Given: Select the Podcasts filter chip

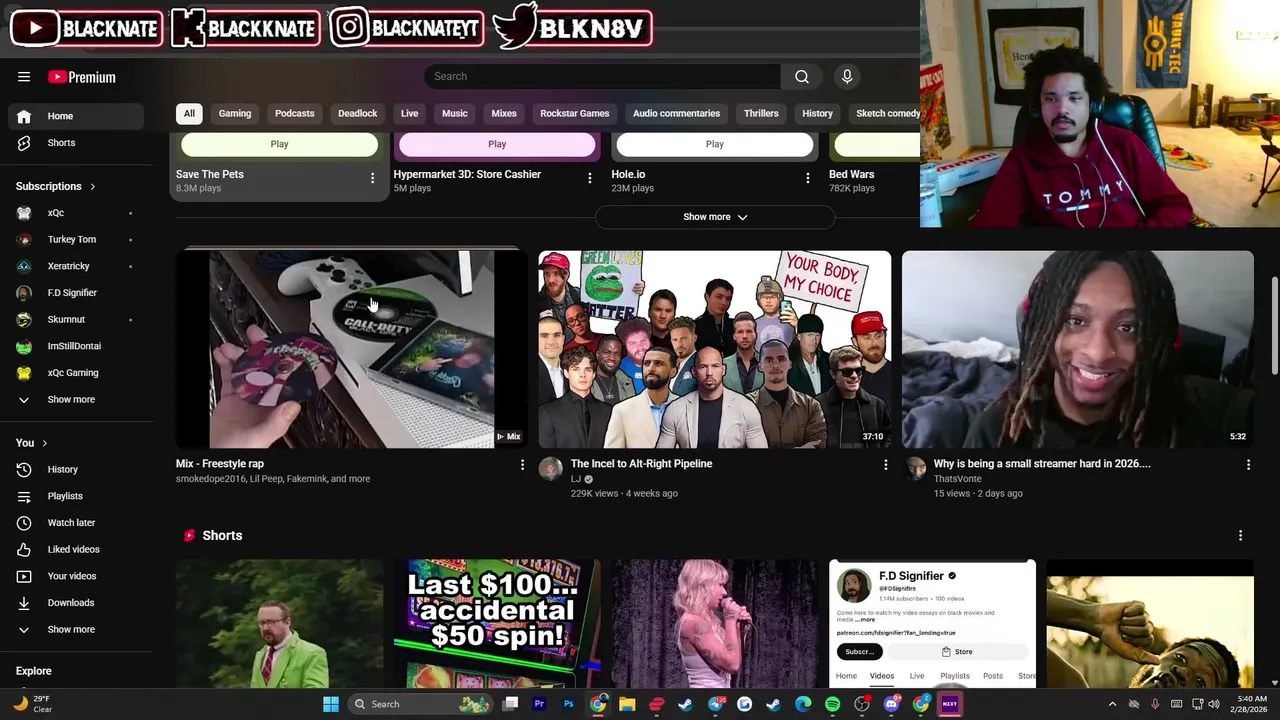Looking at the screenshot, I should point(295,114).
